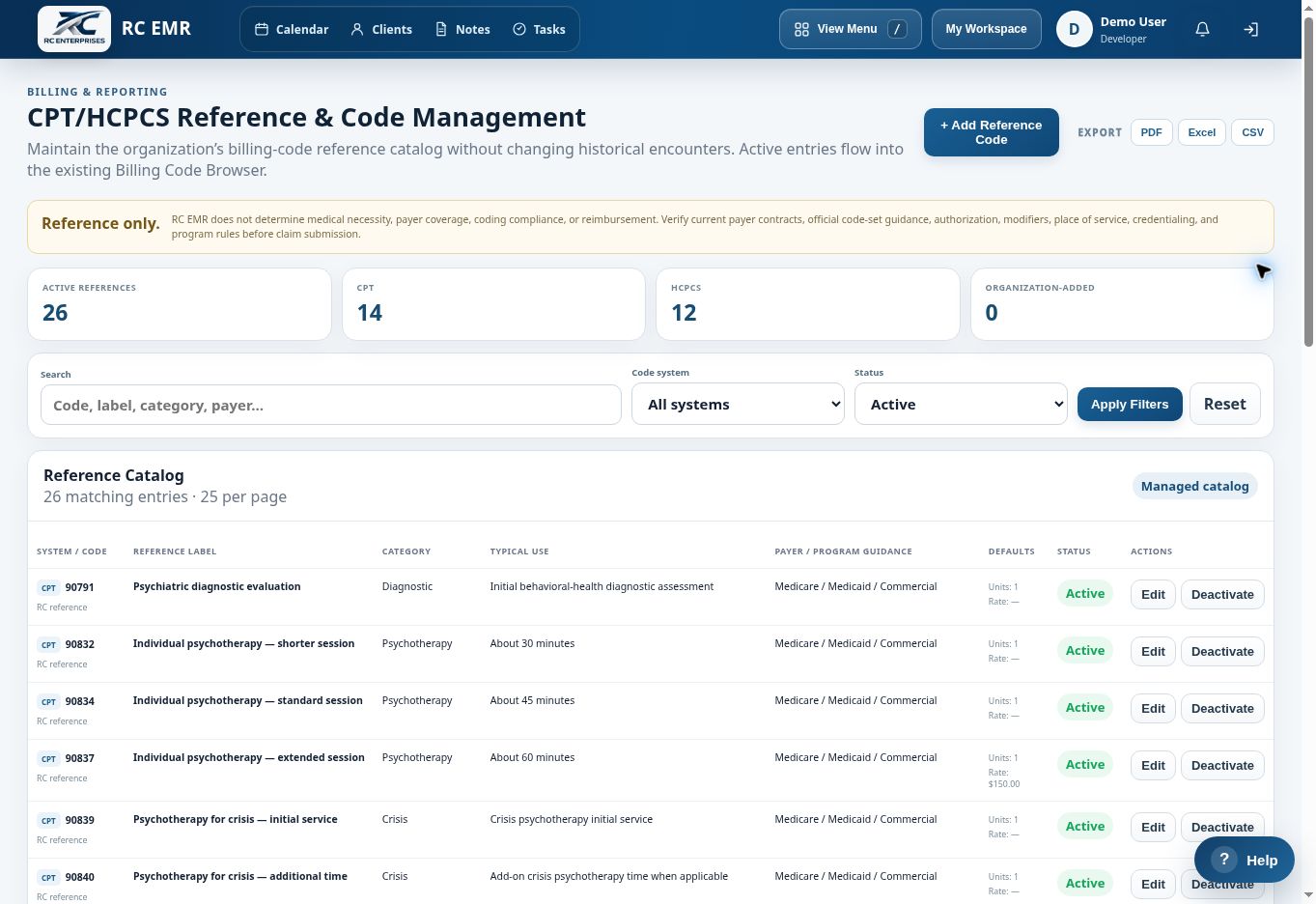Click 'Add-on crisis psychotherapy time when applicable'

click(x=608, y=876)
